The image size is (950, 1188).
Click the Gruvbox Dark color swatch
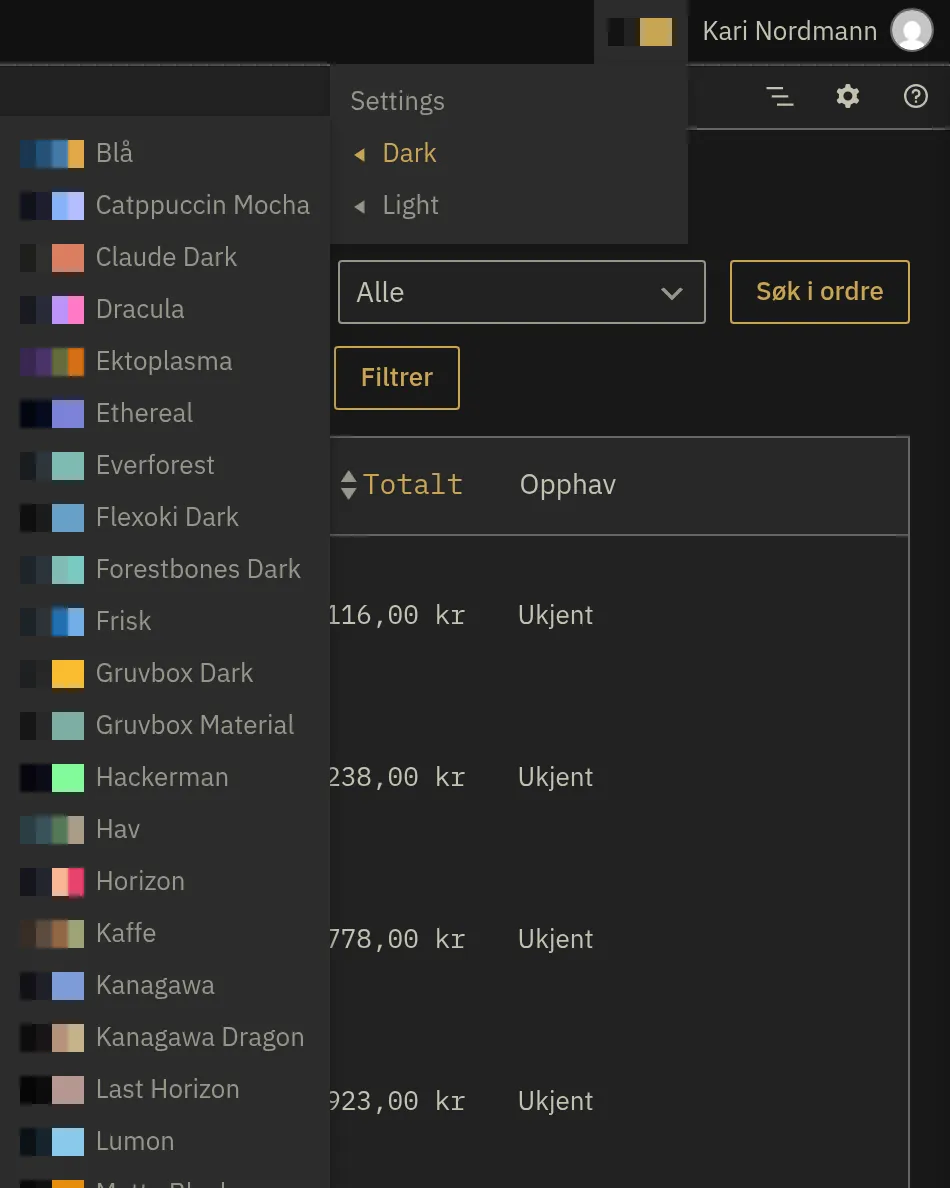point(52,674)
